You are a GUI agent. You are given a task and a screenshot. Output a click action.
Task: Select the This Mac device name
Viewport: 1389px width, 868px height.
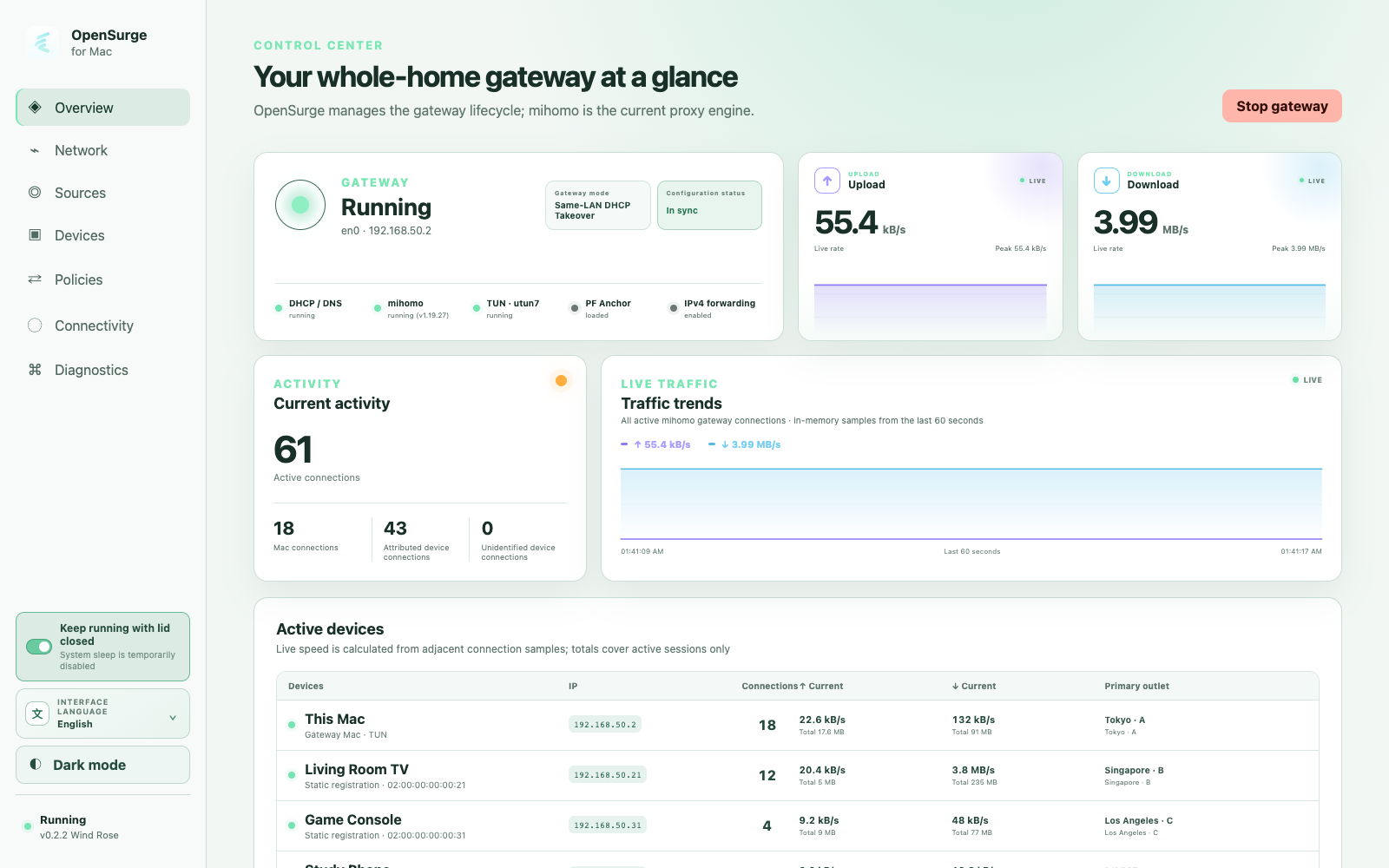[335, 719]
